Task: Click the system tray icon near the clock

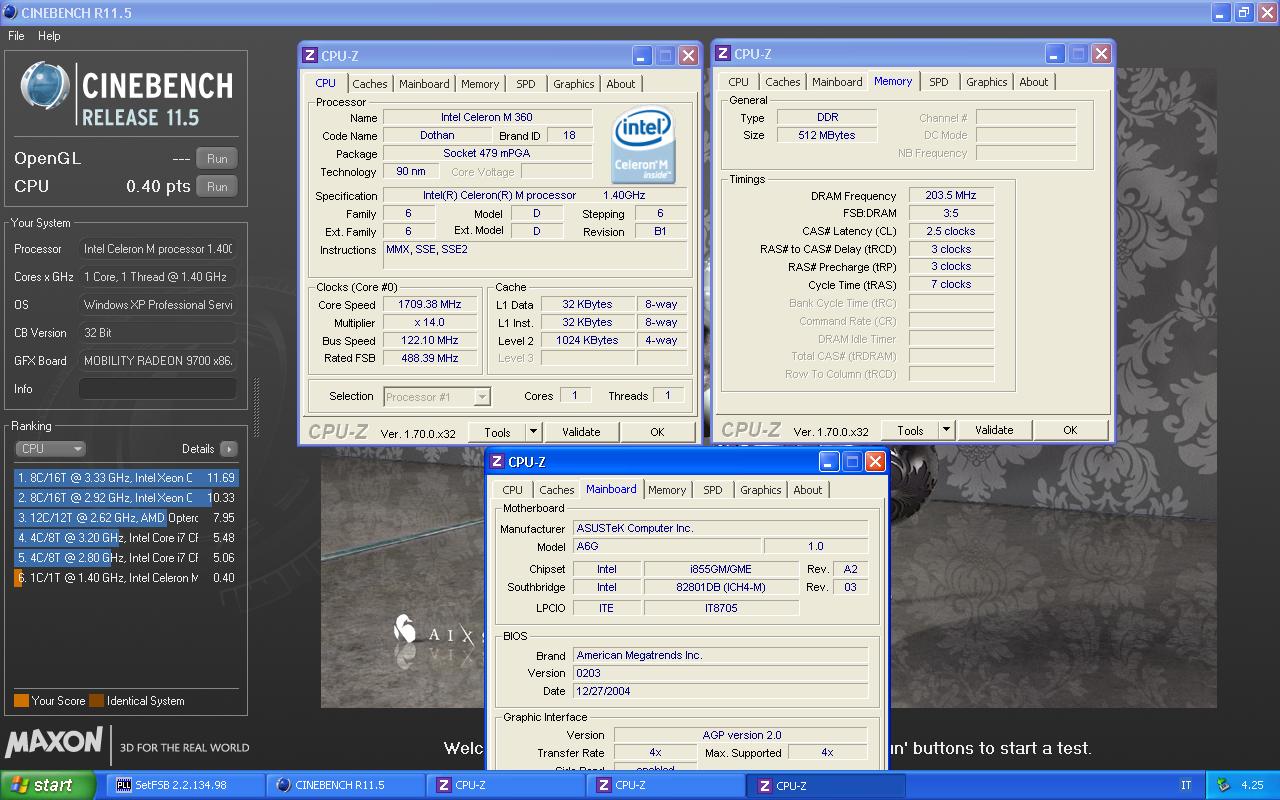Action: [1223, 785]
